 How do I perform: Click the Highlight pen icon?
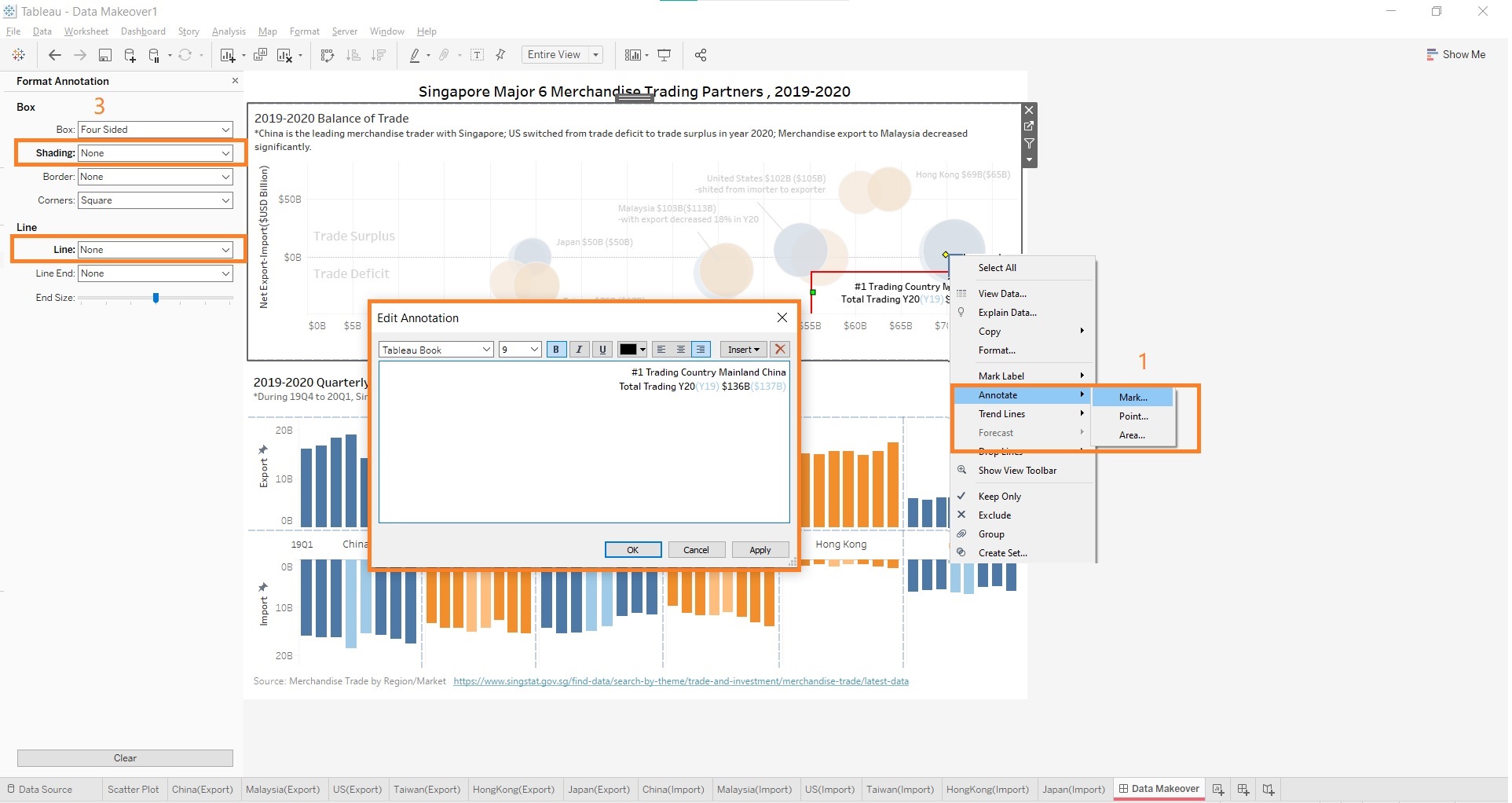(x=415, y=55)
